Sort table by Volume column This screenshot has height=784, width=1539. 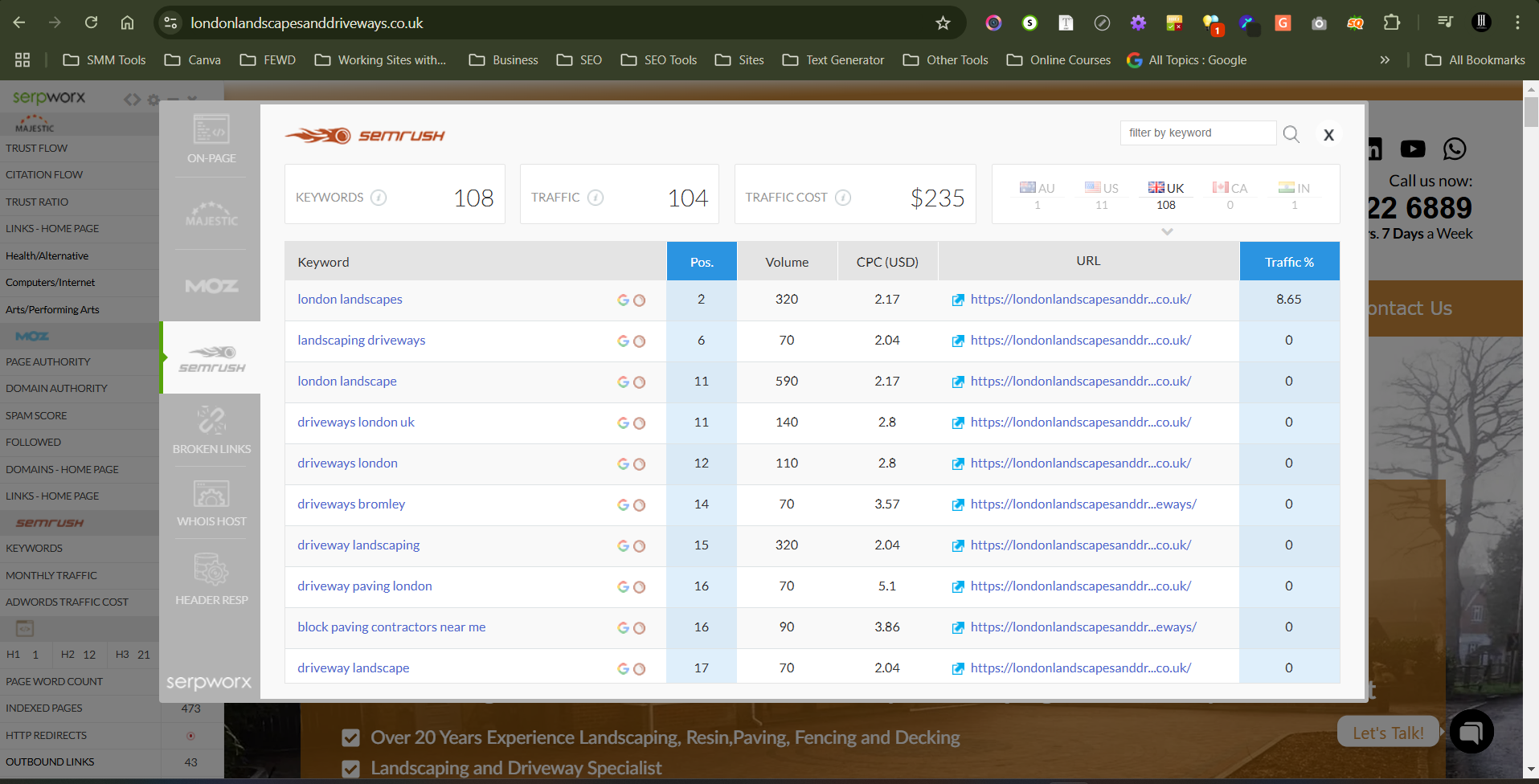tap(787, 262)
